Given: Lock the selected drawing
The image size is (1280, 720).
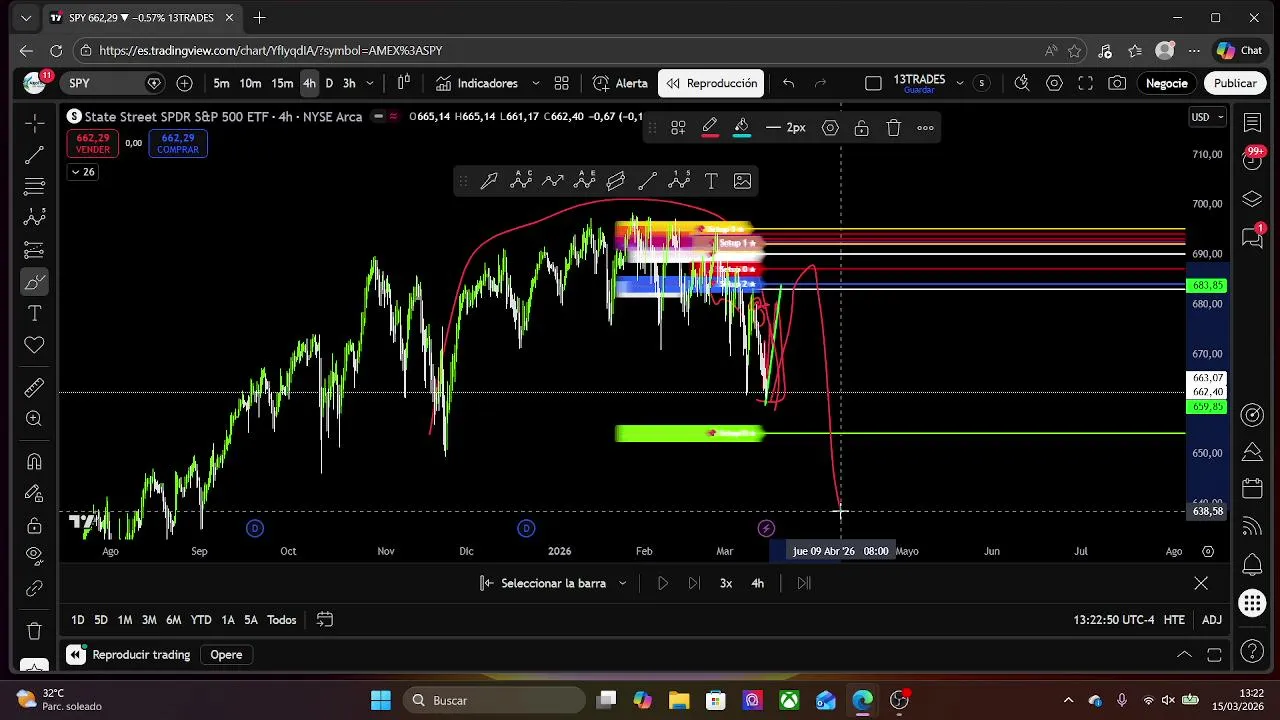Looking at the screenshot, I should (x=861, y=127).
